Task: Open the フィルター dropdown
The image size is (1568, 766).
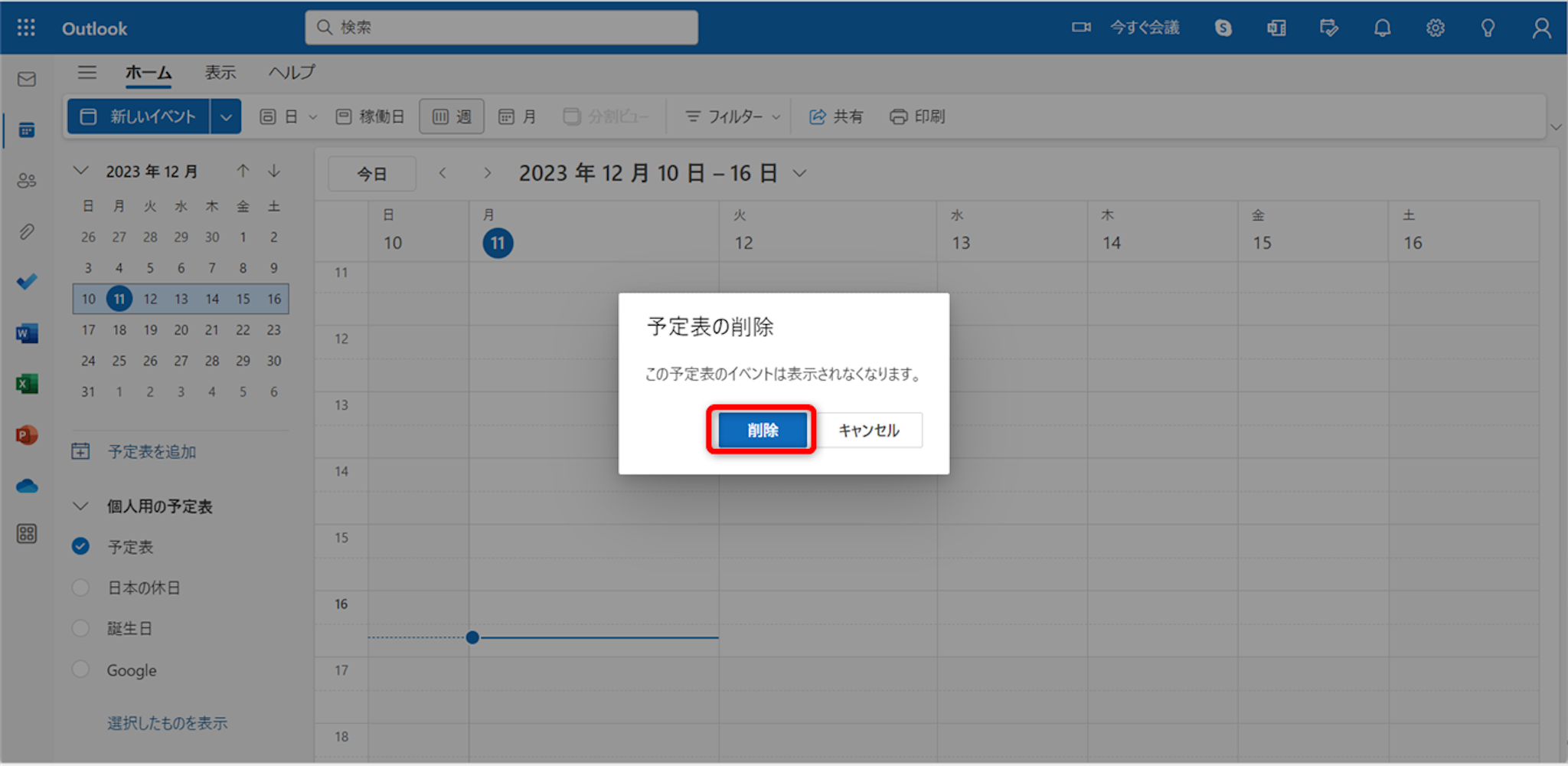Action: [733, 117]
